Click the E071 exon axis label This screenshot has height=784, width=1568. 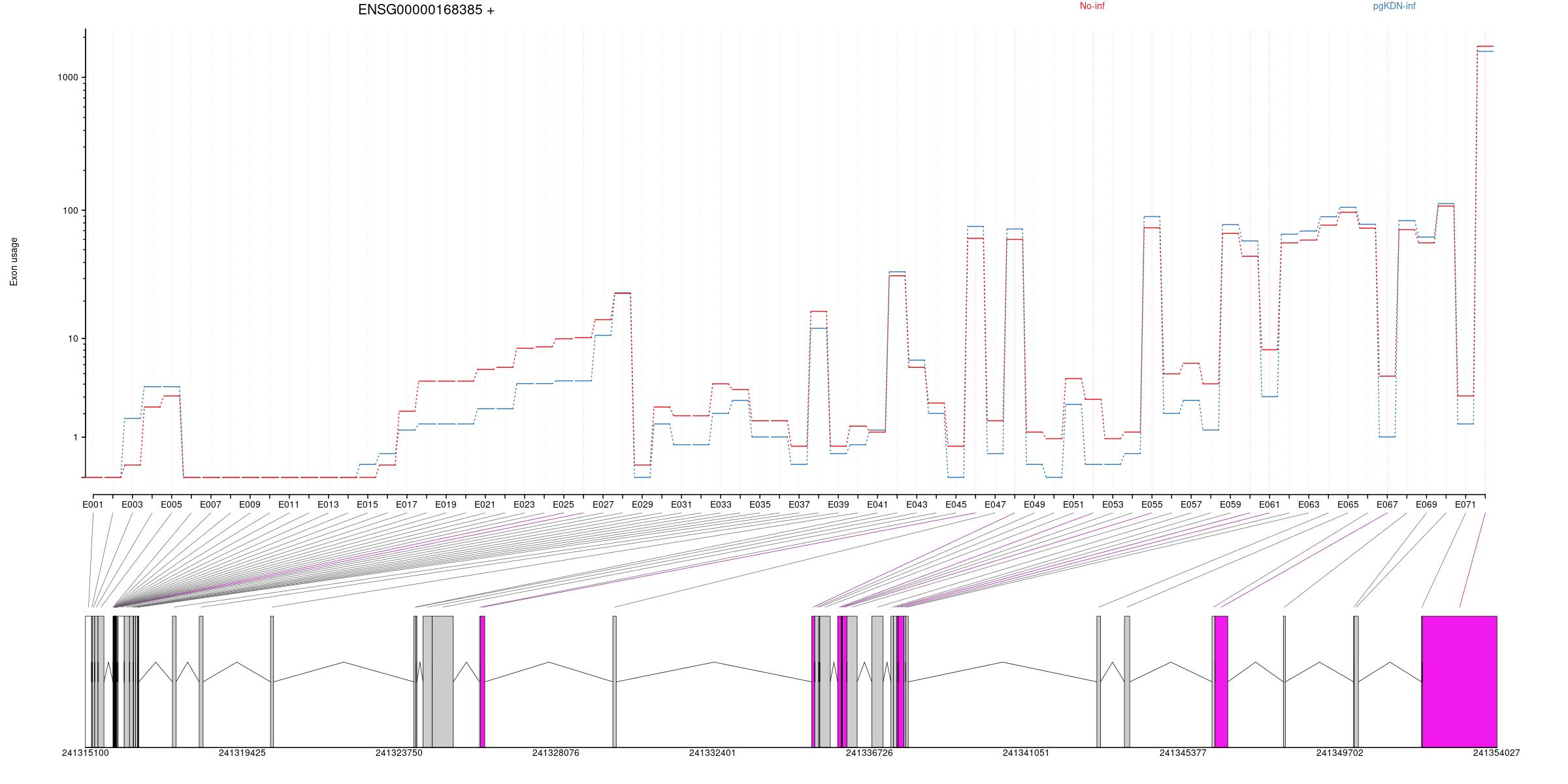pos(1465,504)
